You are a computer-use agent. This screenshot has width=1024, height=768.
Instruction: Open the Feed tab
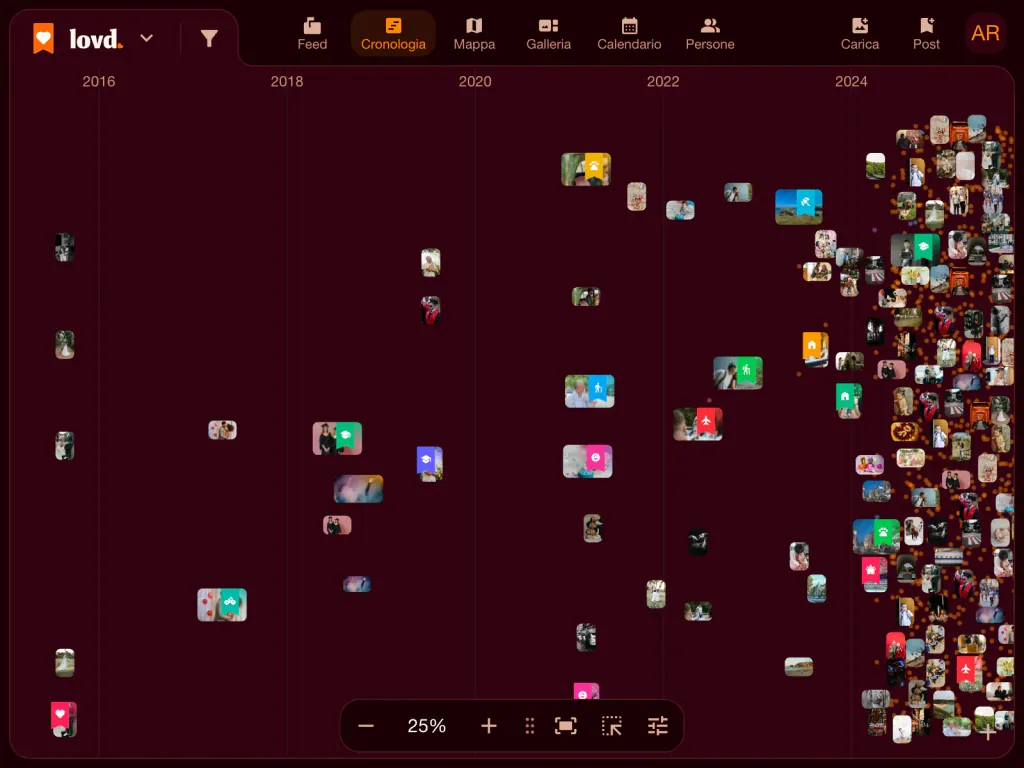tap(312, 34)
